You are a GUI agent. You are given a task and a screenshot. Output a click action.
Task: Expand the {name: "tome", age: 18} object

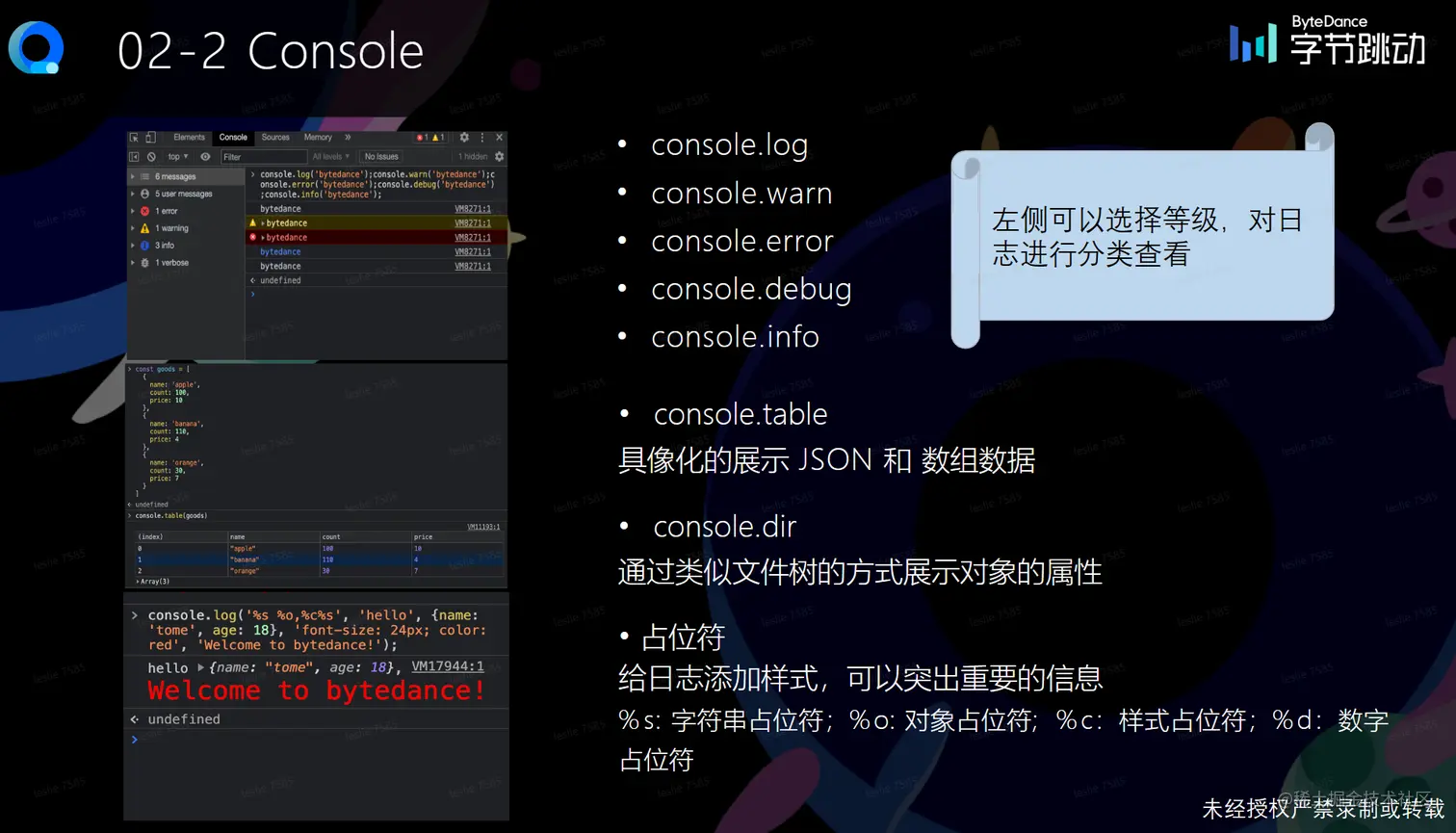201,667
